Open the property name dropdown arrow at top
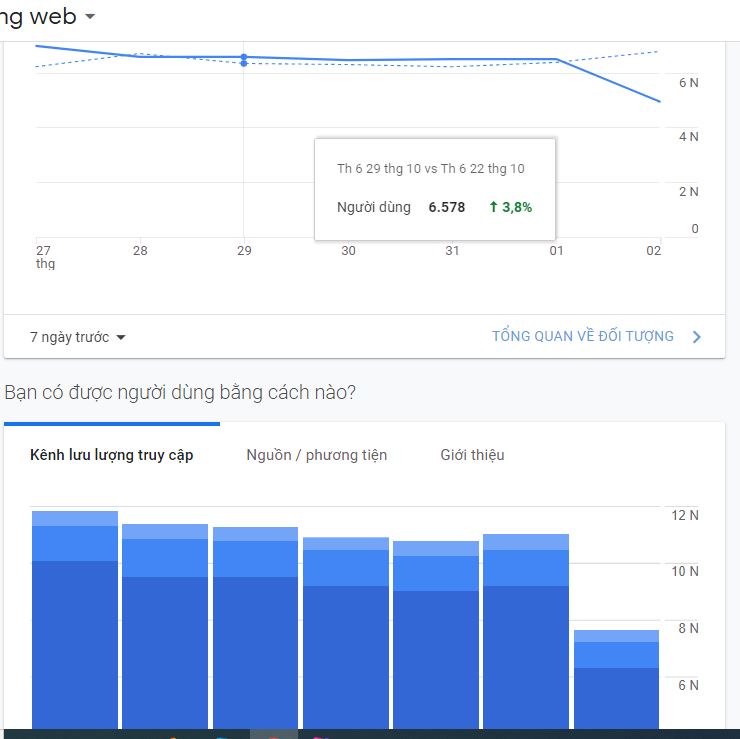Screen dimensions: 740x739 coord(90,17)
